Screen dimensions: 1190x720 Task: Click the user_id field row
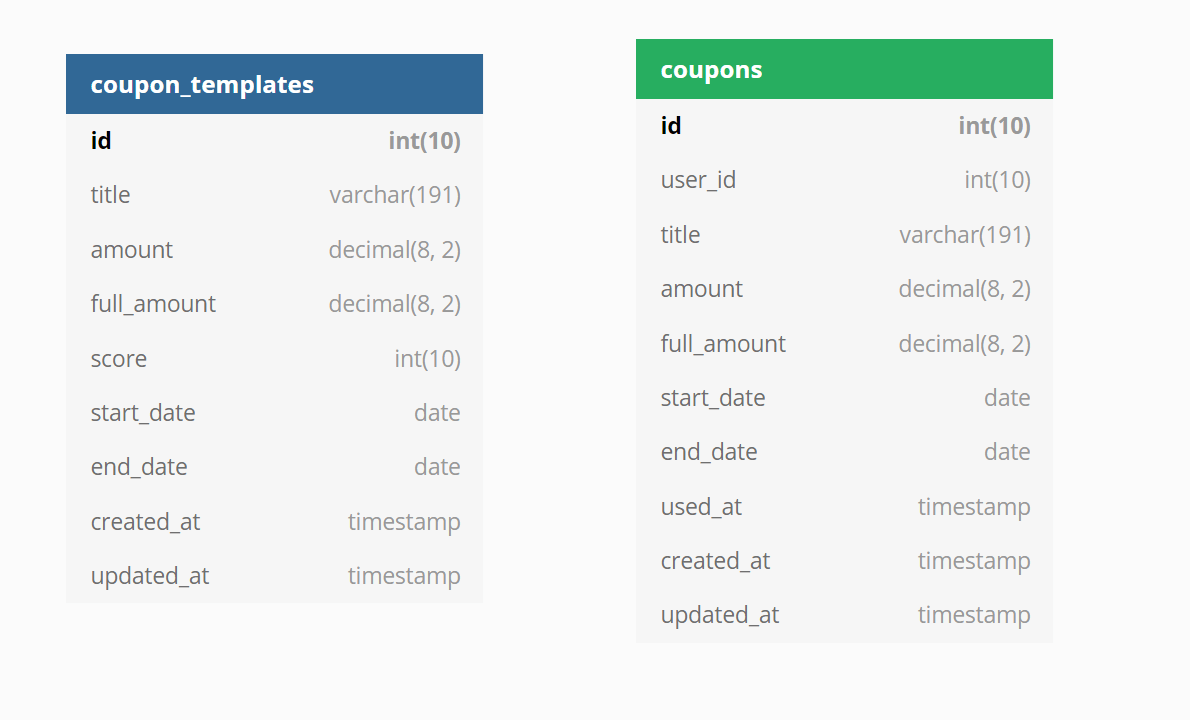coord(844,180)
